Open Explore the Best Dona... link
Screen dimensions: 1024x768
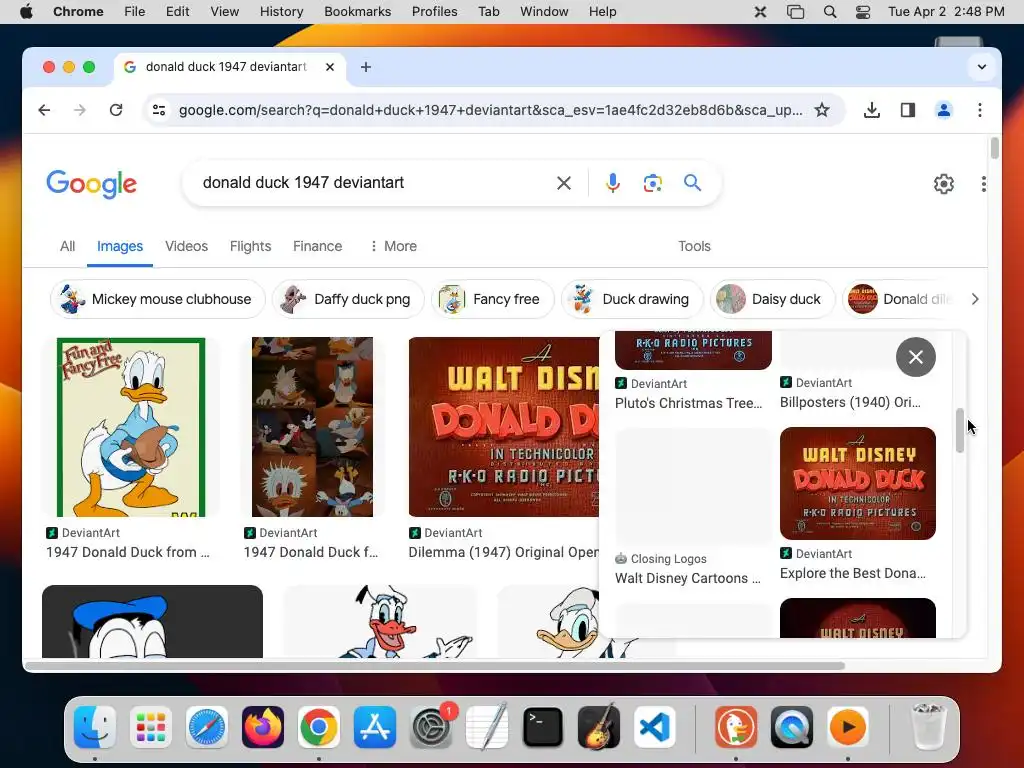(853, 573)
